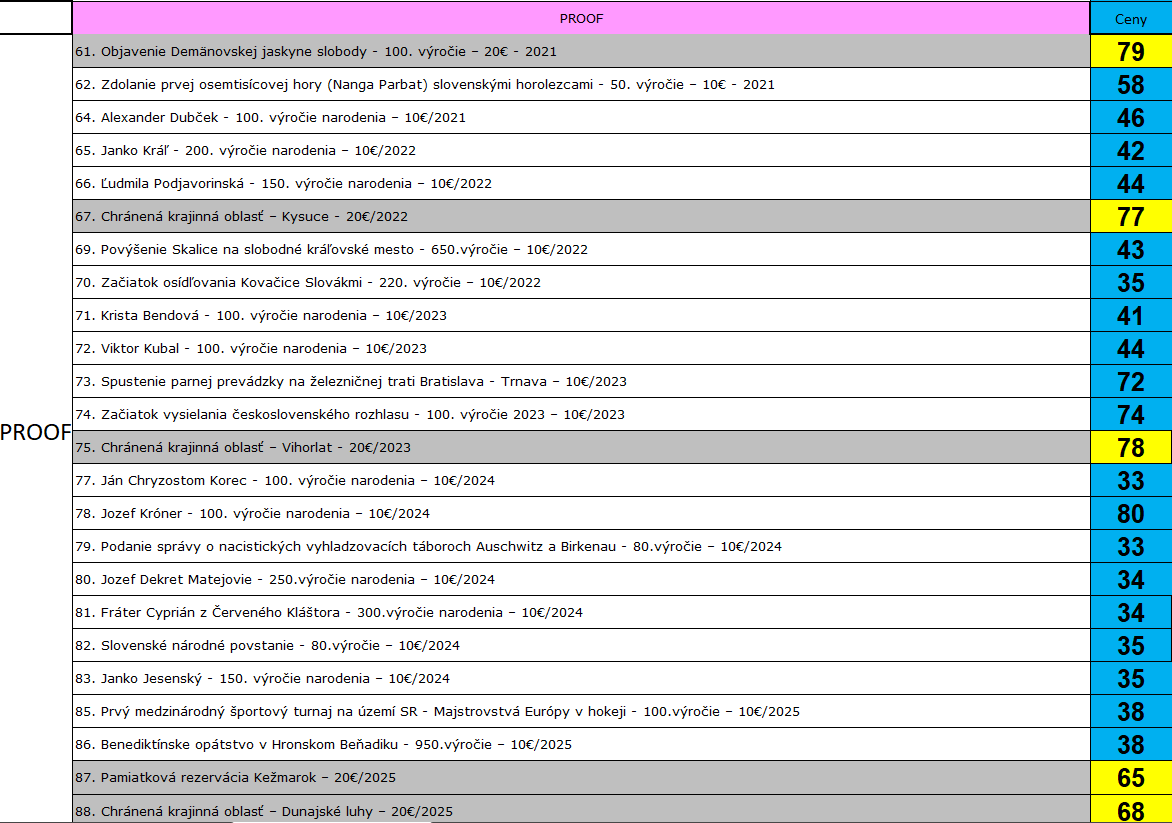Select the price 72 cell
Screen dimensions: 1172x823
1130,382
